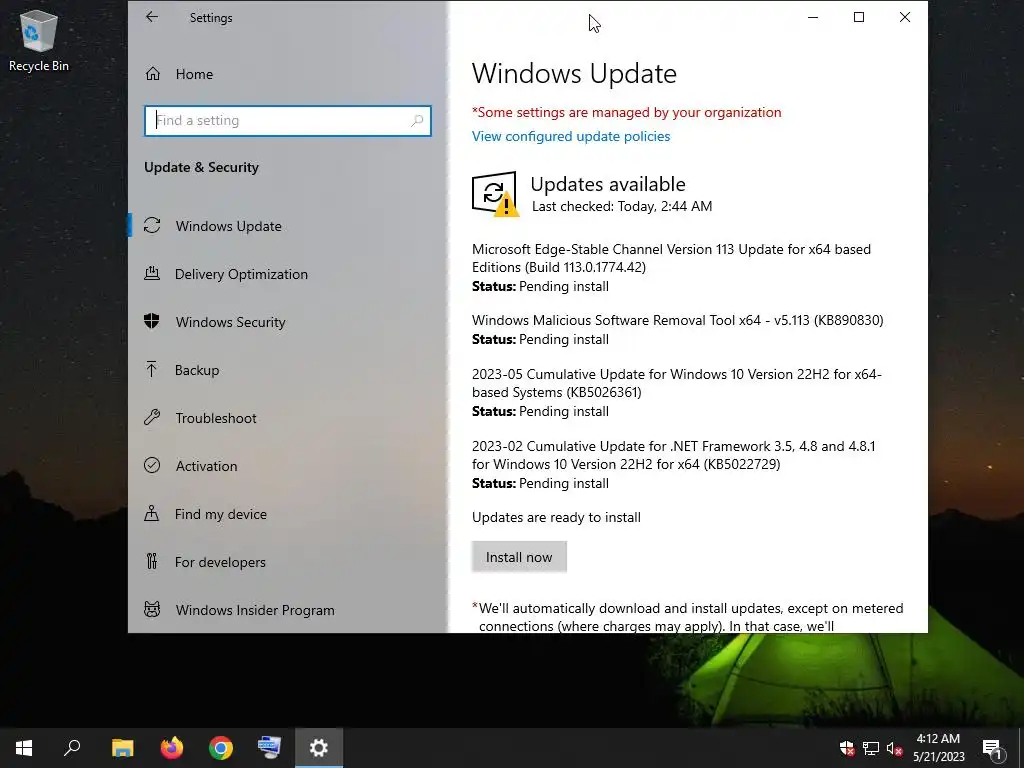This screenshot has width=1024, height=768.
Task: Click the Updates are ready to install text
Action: tap(556, 517)
